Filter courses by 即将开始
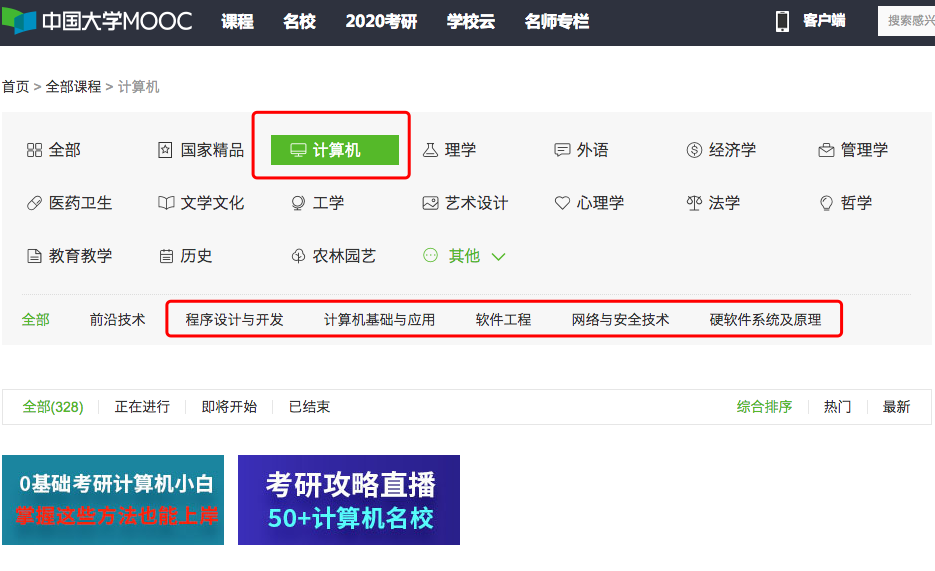The image size is (935, 571). 229,407
